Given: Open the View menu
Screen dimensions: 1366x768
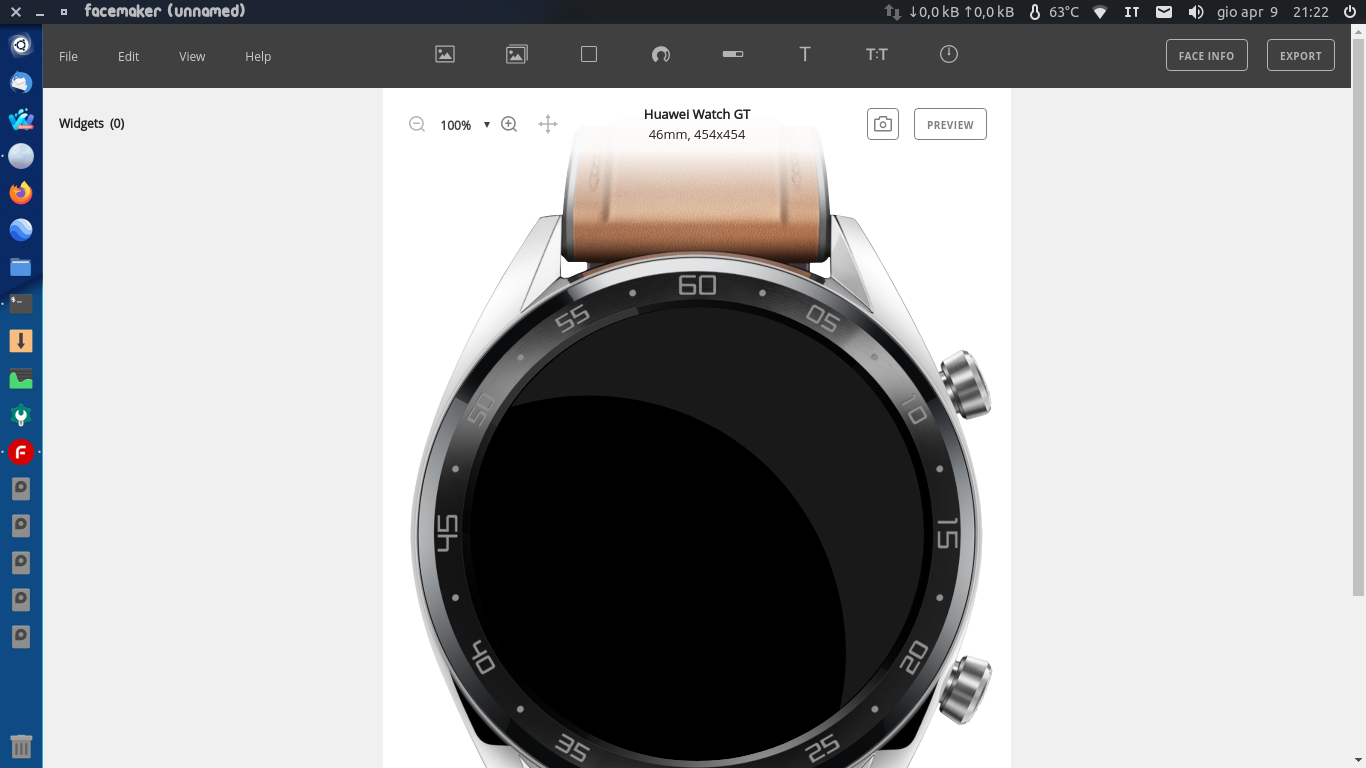Looking at the screenshot, I should tap(192, 56).
